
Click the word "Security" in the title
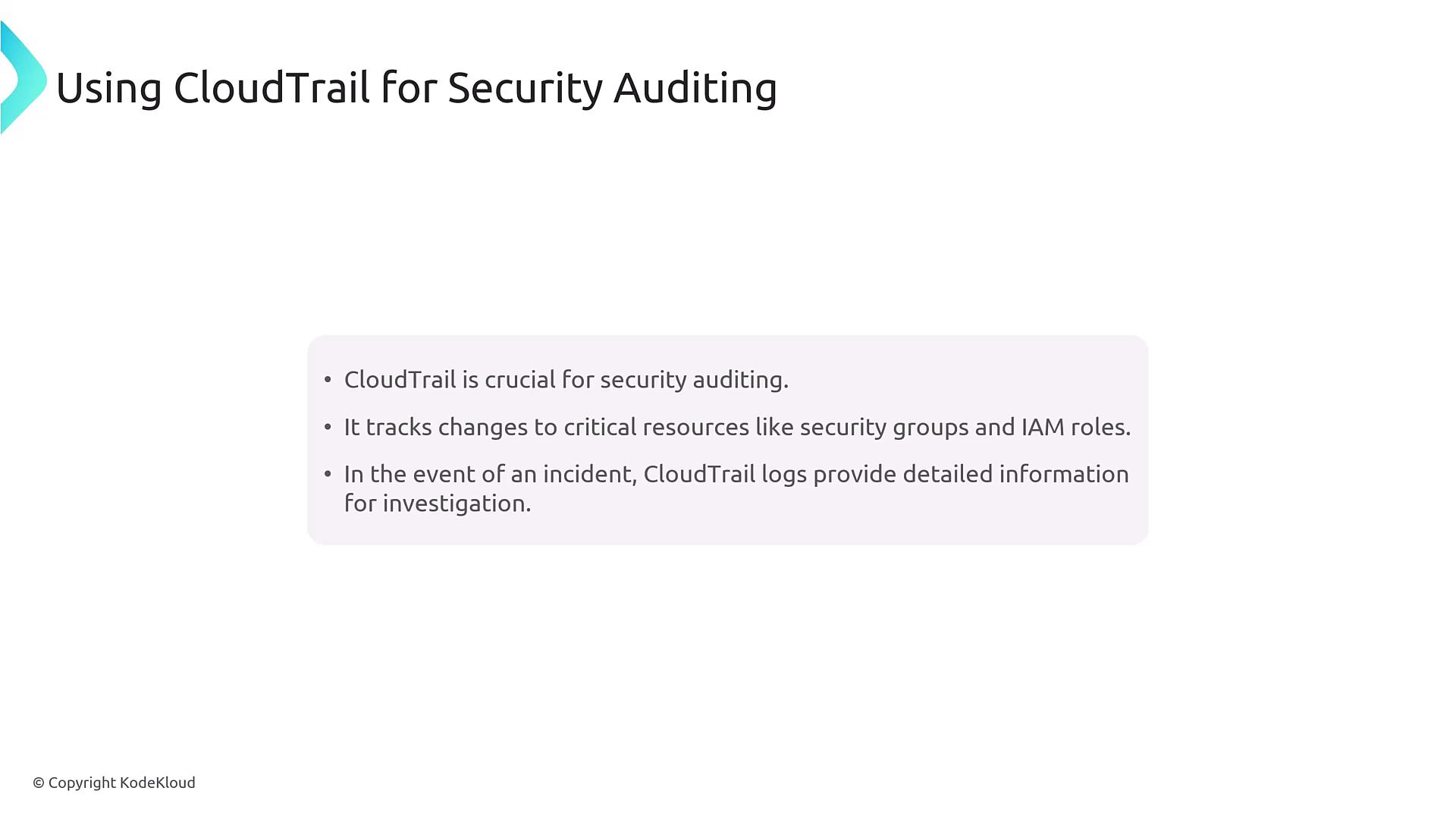click(x=525, y=88)
